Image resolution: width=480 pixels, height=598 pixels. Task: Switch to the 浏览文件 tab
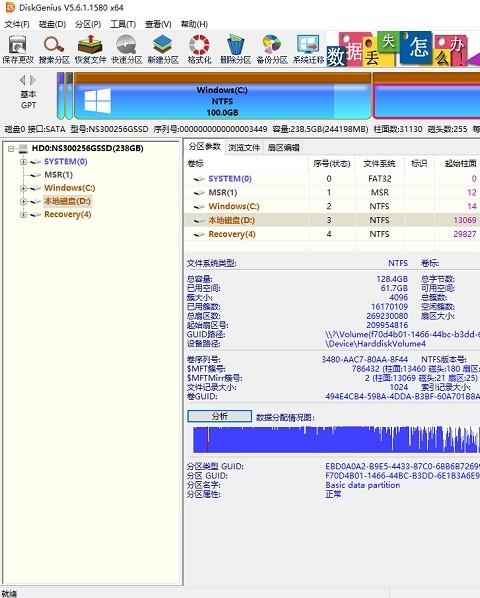coord(244,148)
